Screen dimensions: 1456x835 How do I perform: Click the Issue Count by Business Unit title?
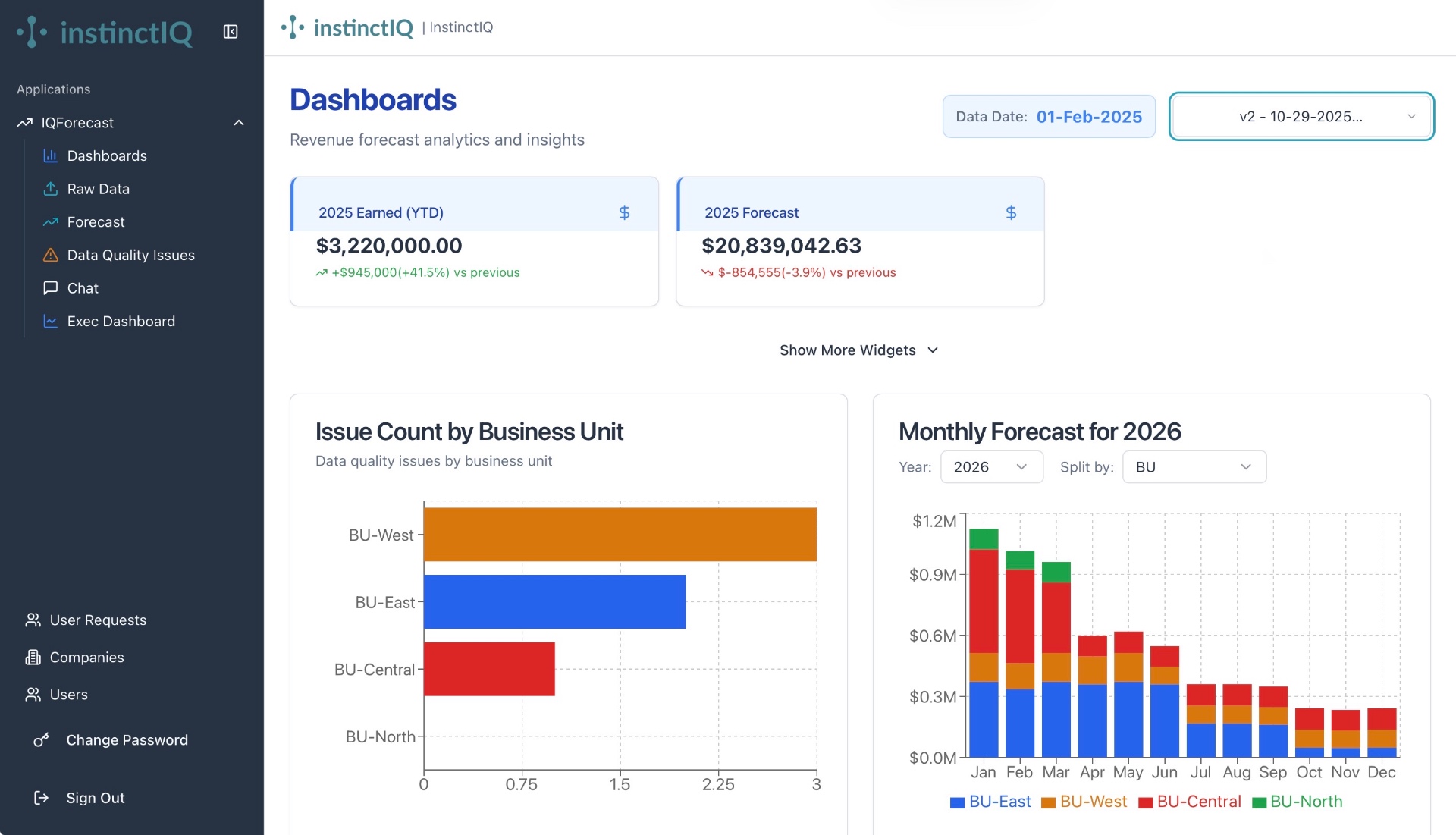469,432
